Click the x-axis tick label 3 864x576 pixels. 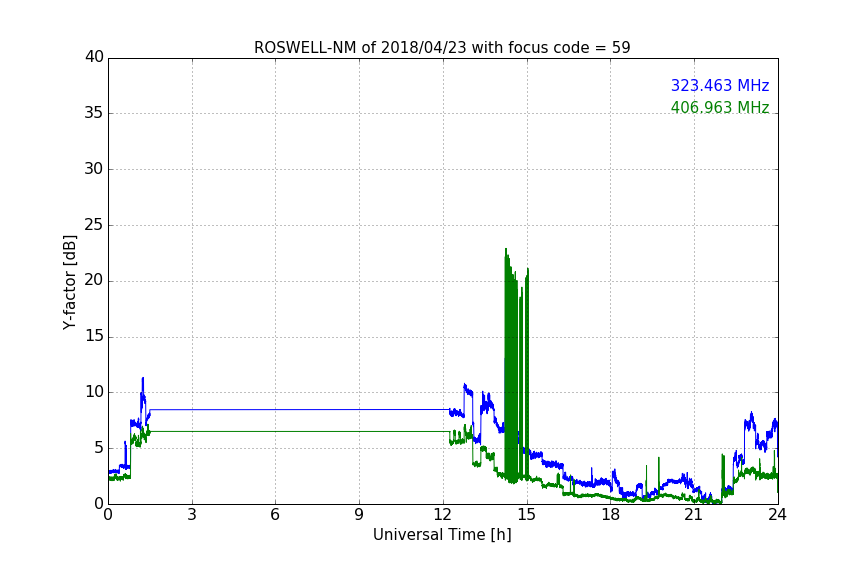pyautogui.click(x=192, y=515)
